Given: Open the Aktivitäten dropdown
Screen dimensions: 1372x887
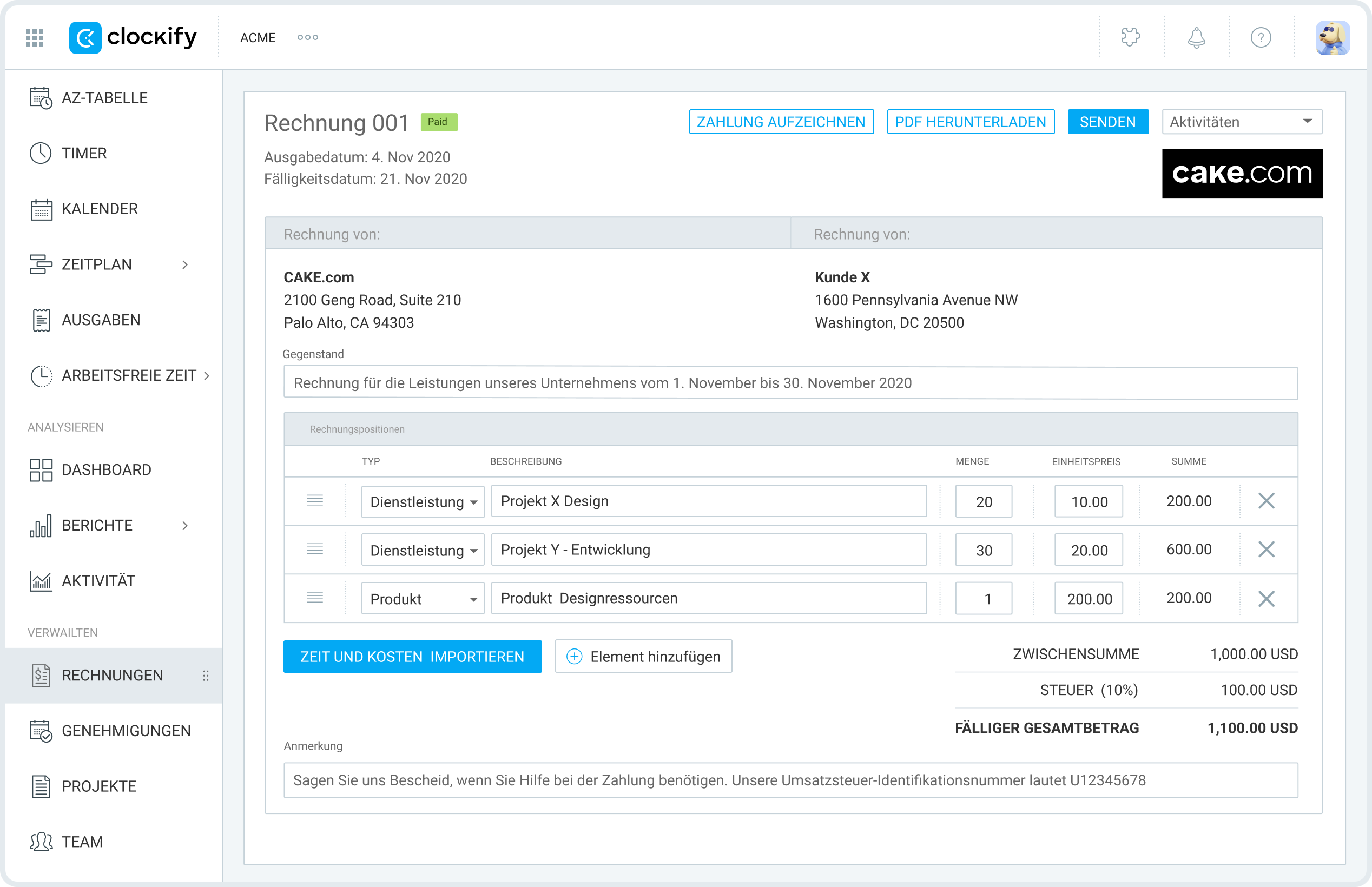Looking at the screenshot, I should (x=1241, y=122).
